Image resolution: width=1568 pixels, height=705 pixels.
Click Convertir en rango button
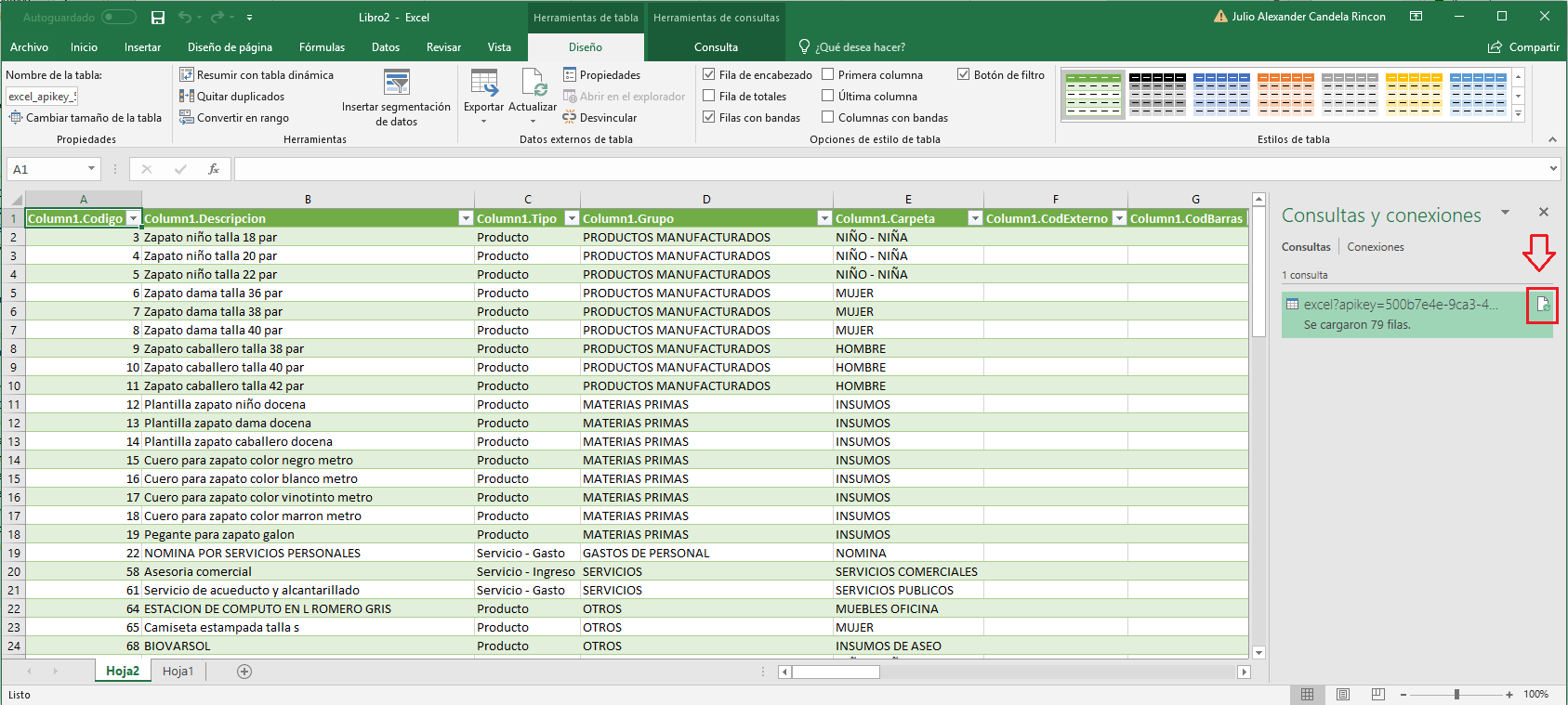click(x=242, y=118)
